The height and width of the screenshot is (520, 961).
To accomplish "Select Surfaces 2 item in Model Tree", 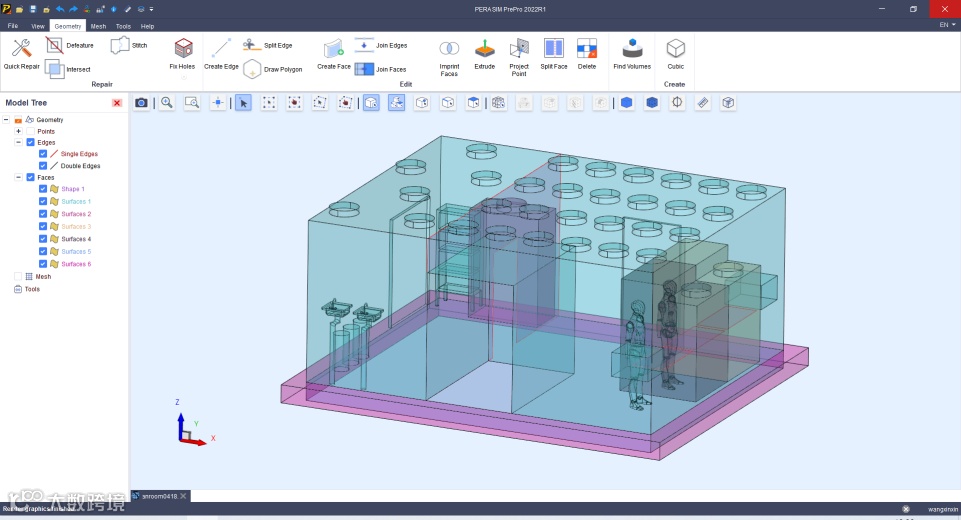I will point(75,214).
